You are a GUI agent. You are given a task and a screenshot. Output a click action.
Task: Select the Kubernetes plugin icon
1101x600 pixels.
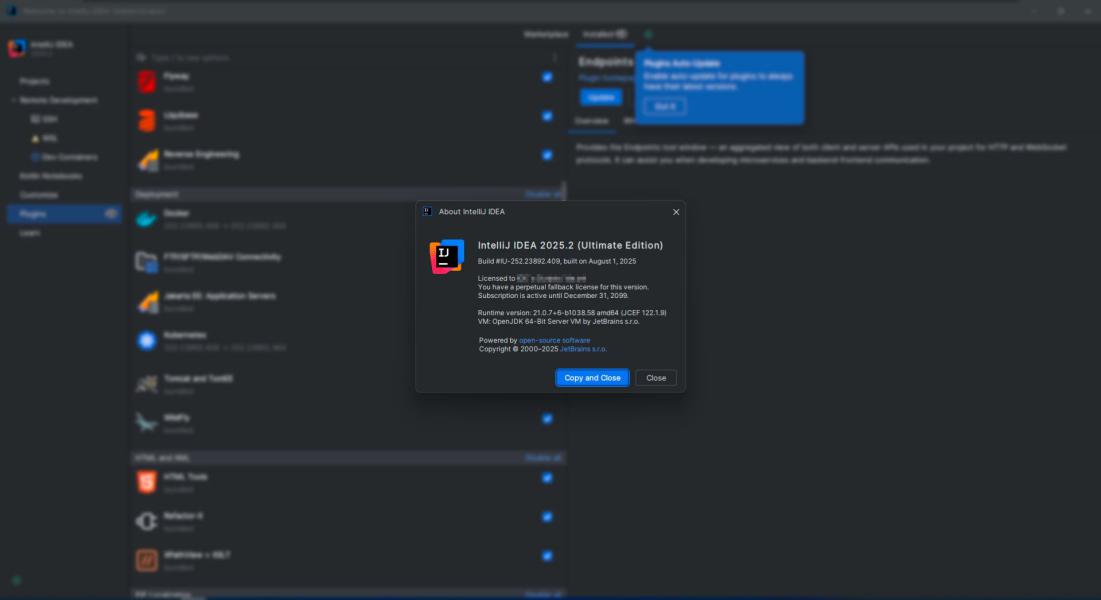[146, 341]
